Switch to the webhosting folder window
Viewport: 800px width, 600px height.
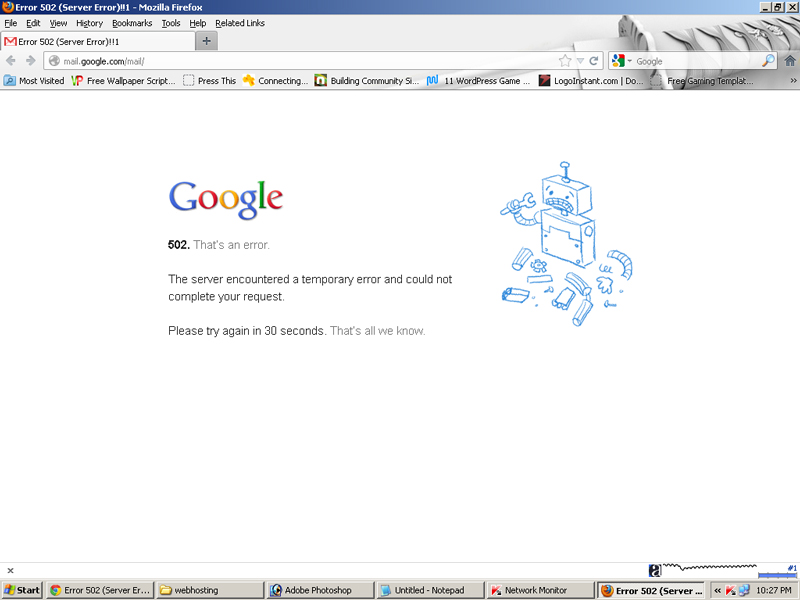210,590
